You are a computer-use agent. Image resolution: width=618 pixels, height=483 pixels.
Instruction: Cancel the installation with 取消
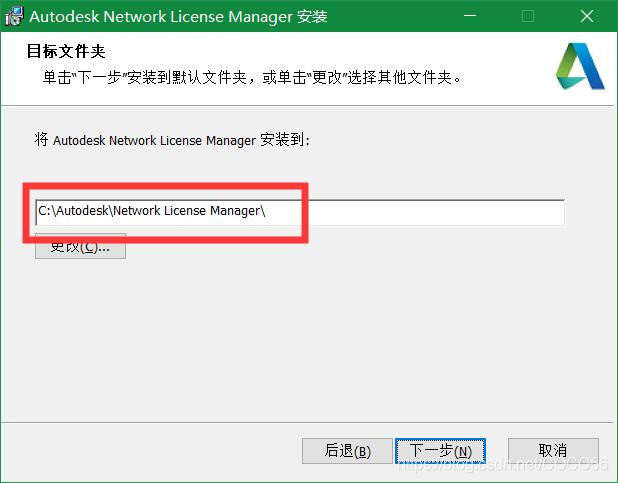pos(552,451)
